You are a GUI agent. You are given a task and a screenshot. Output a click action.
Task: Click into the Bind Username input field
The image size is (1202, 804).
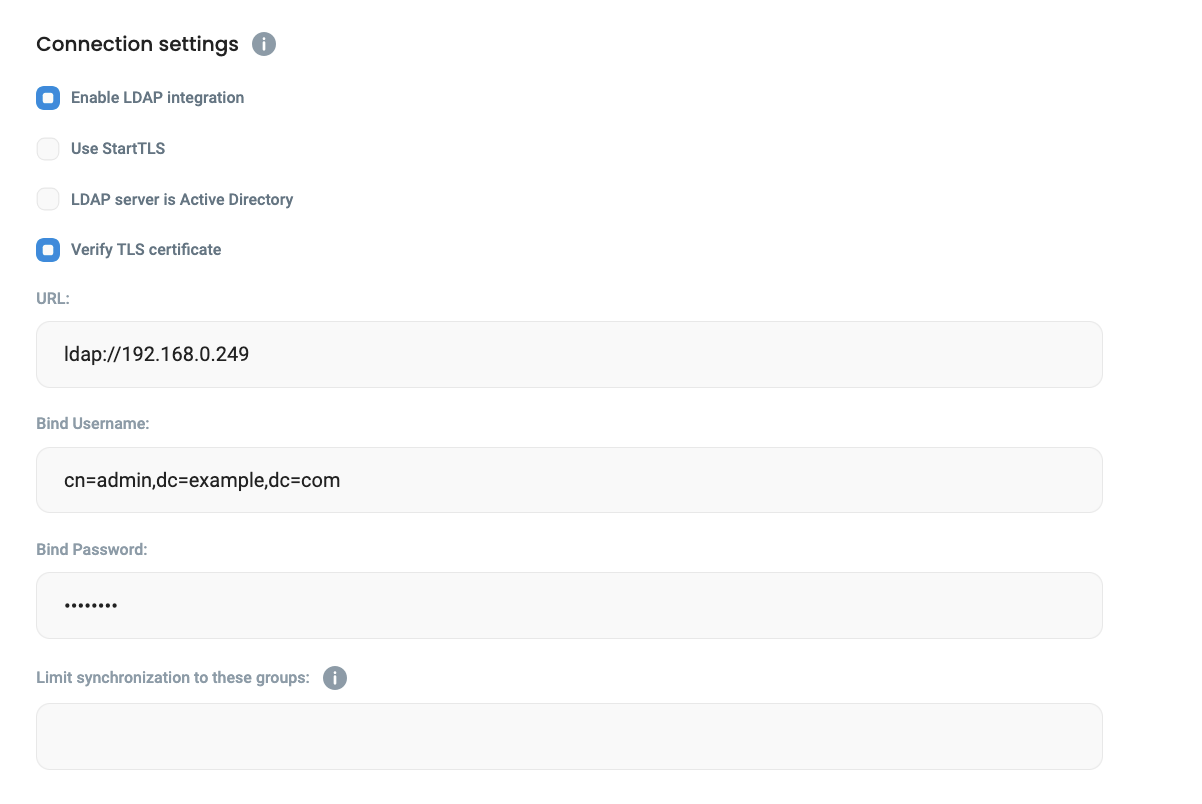[x=568, y=480]
